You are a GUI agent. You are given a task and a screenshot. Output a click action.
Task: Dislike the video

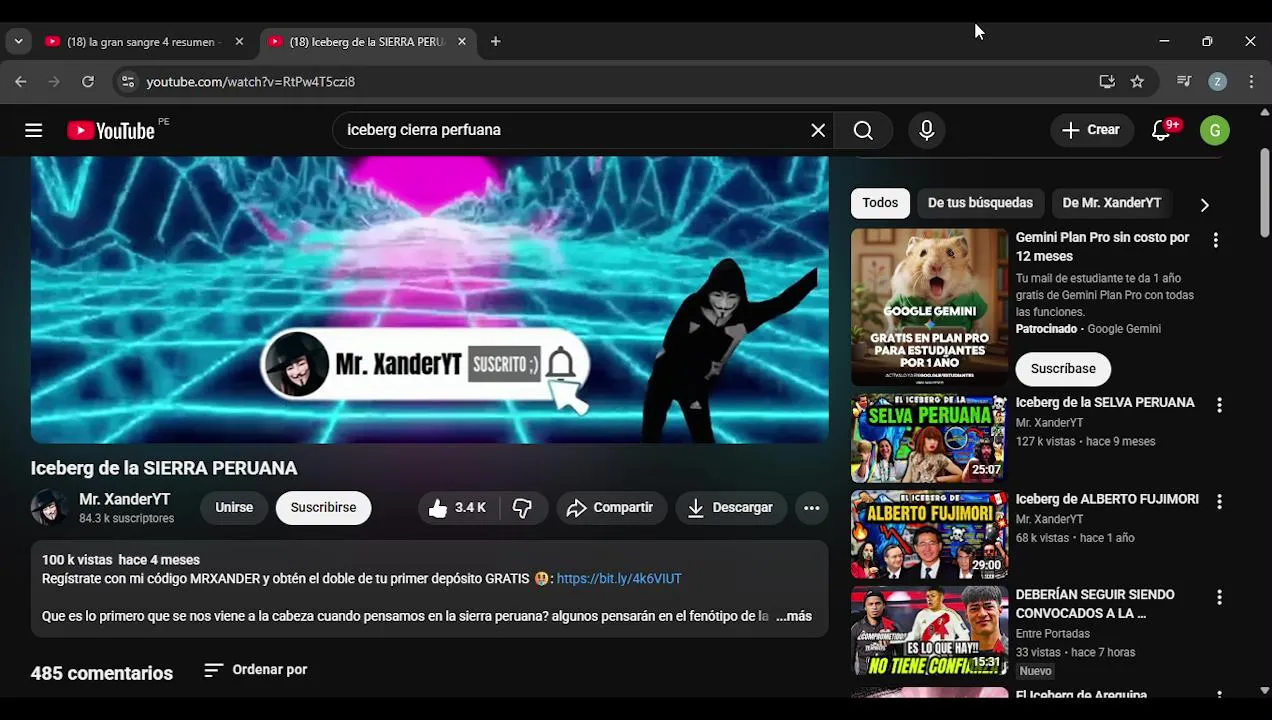click(x=522, y=508)
